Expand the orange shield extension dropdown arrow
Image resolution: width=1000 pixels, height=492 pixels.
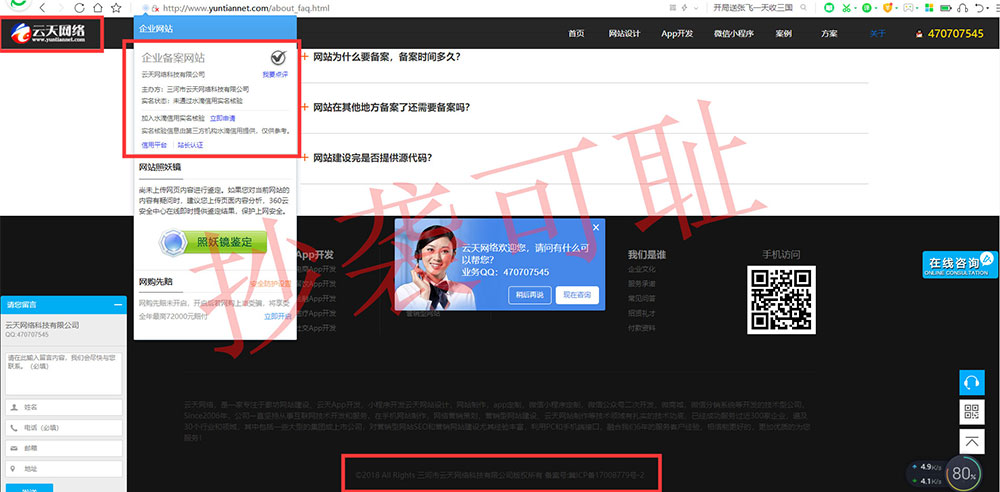click(x=896, y=9)
